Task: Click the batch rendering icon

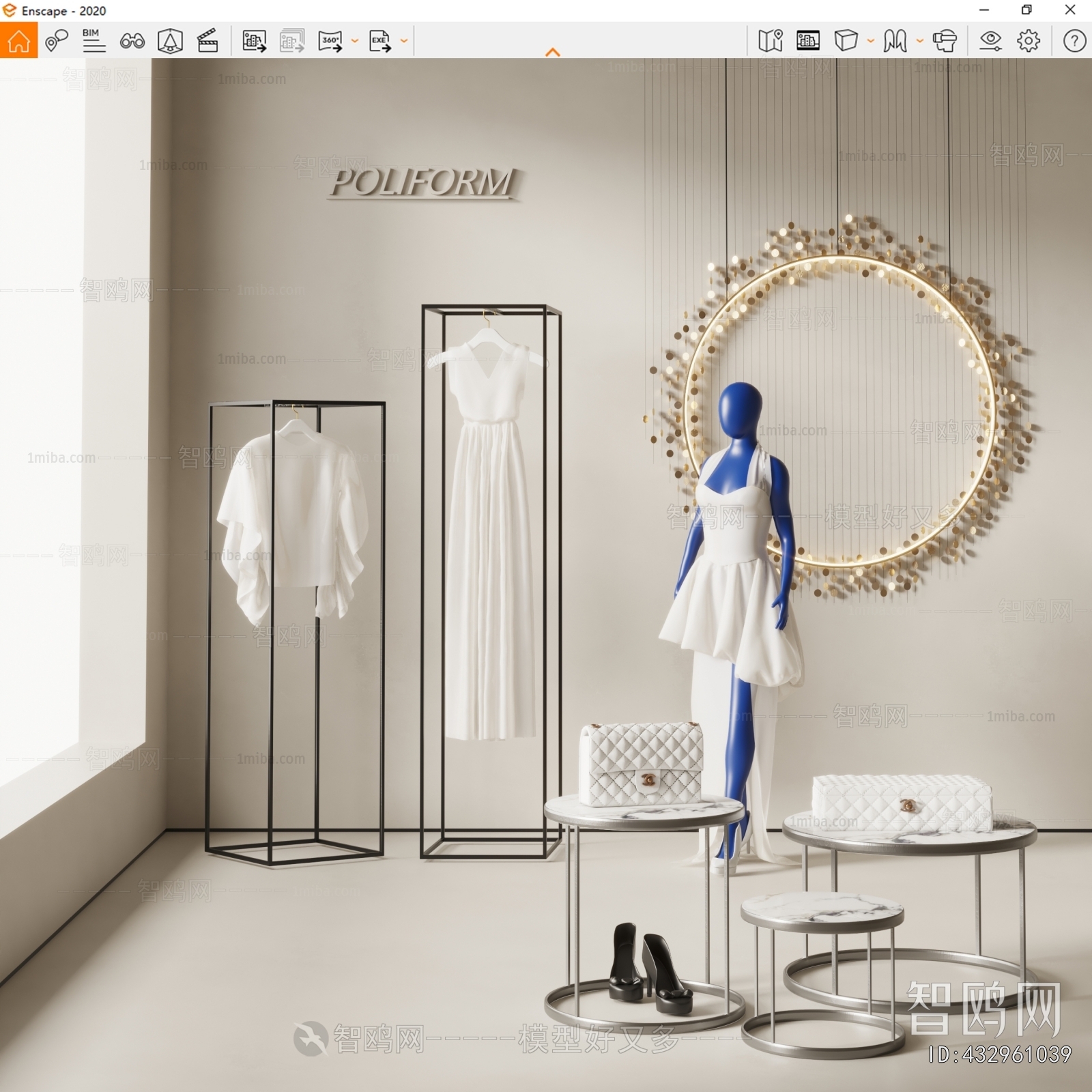Action: click(292, 41)
